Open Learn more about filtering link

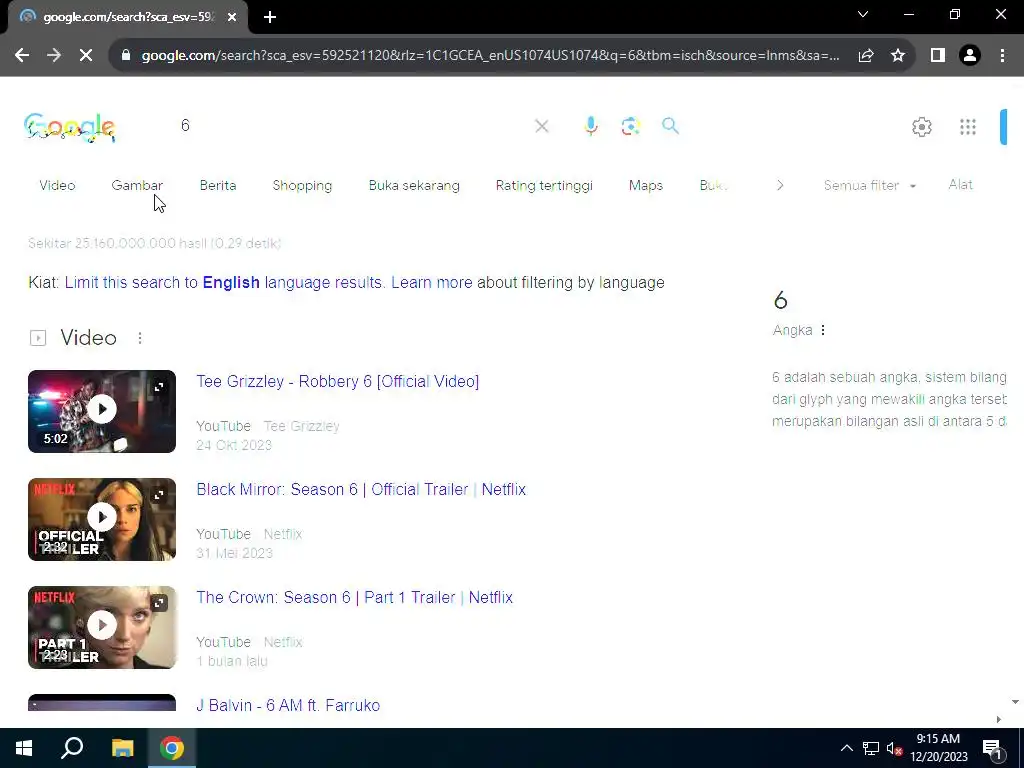(432, 283)
